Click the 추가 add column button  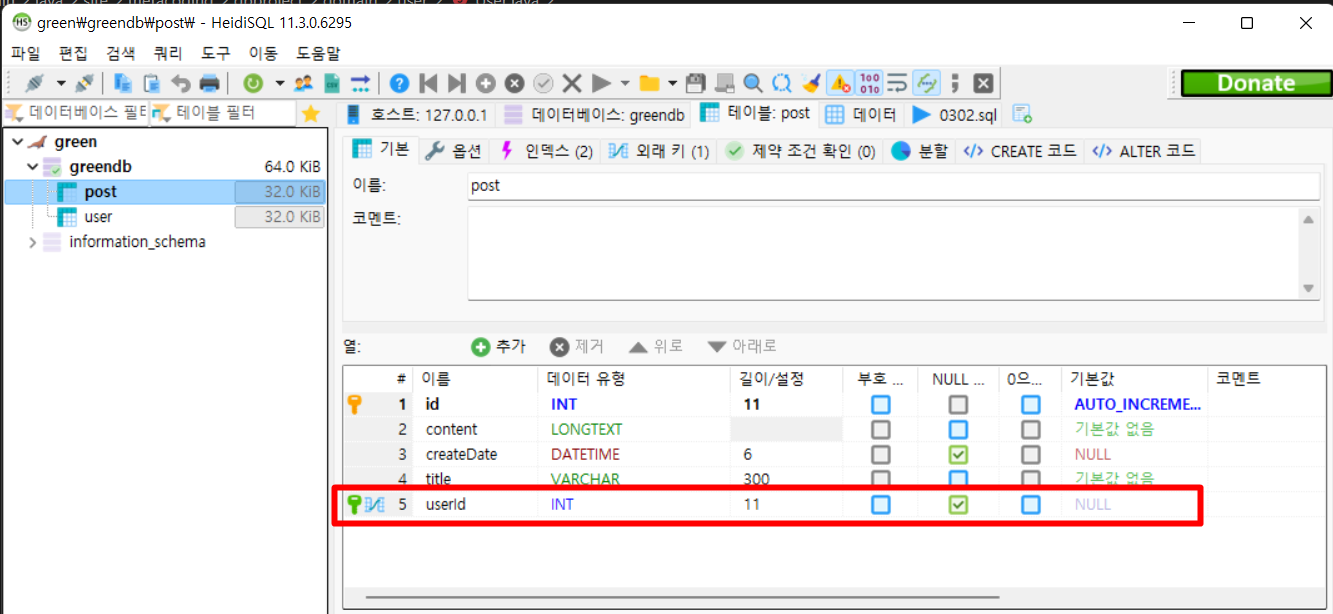[498, 346]
